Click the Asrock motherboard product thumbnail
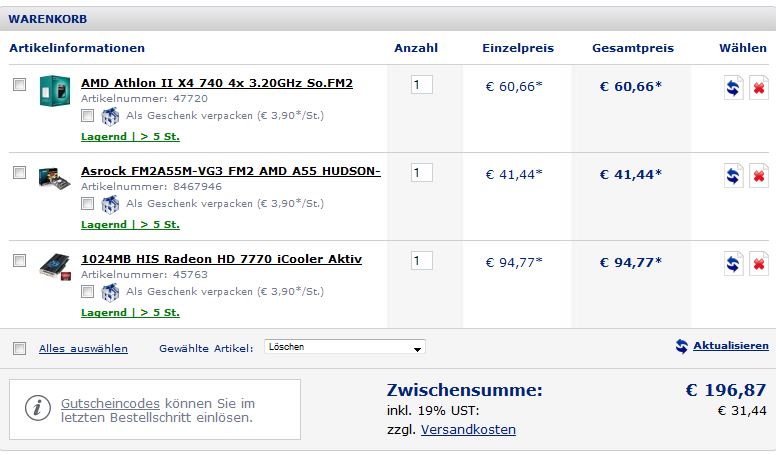Viewport: 776px width, 455px height. (54, 178)
